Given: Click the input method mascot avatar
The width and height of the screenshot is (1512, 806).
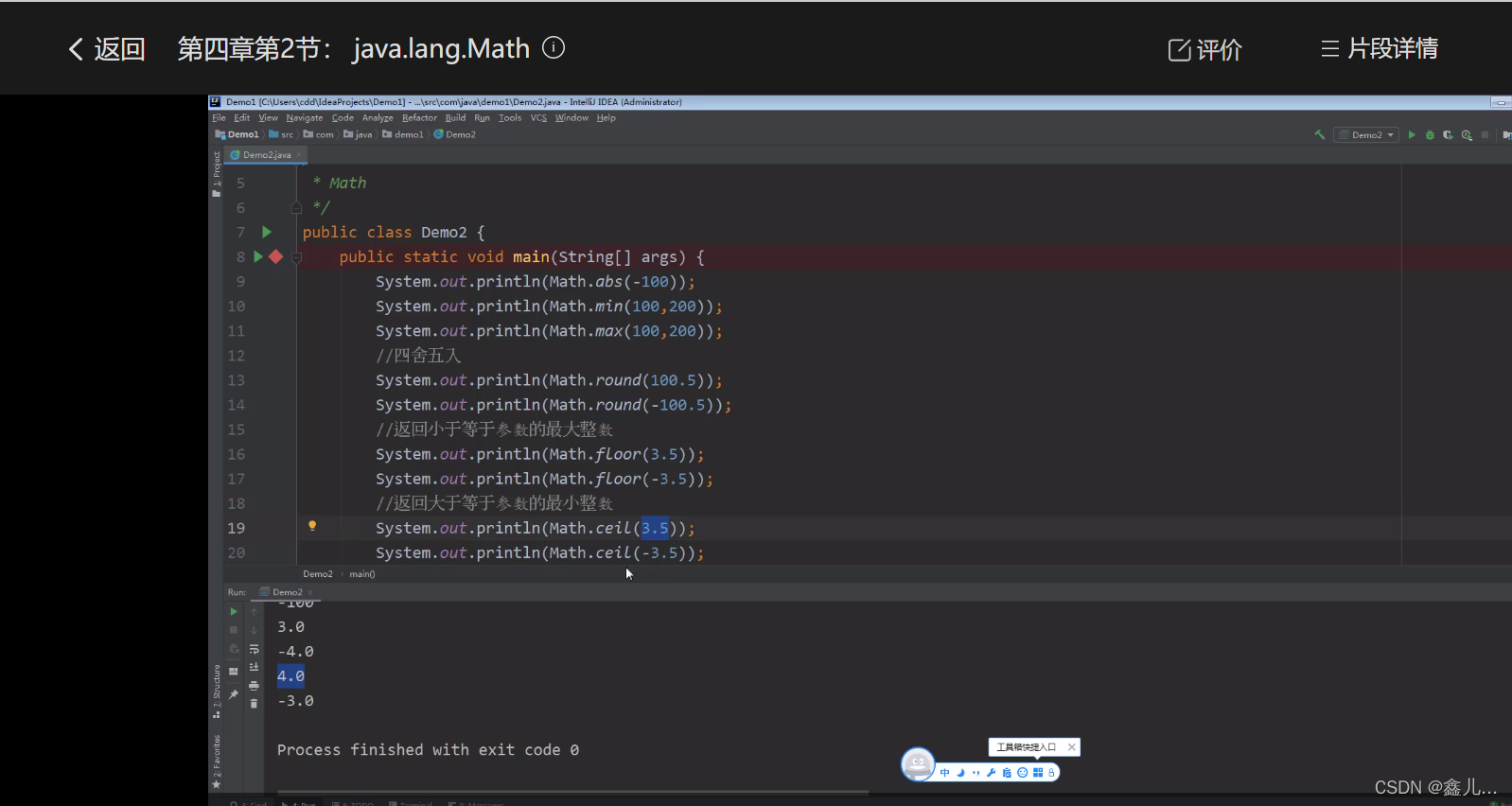Looking at the screenshot, I should click(x=918, y=763).
